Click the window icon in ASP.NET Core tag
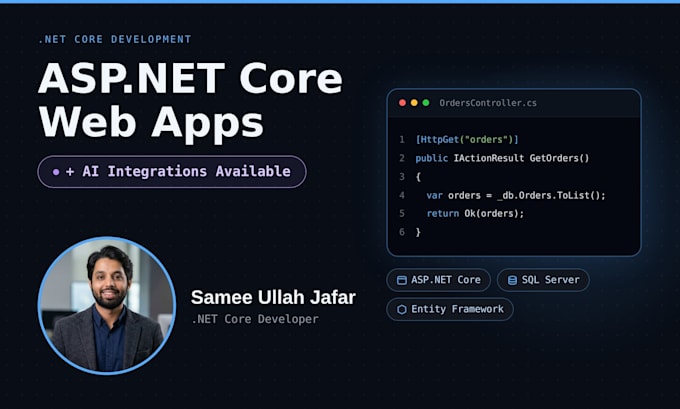680x409 pixels. (402, 280)
